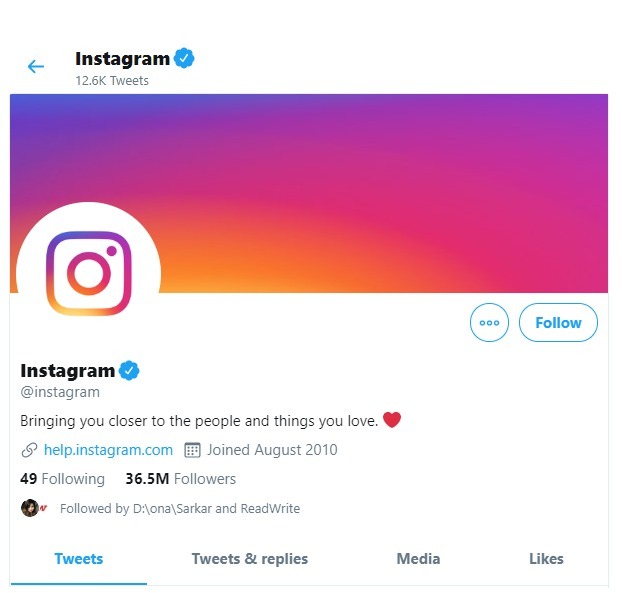This screenshot has width=622, height=593.
Task: Click the verified badge in header
Action: [184, 58]
